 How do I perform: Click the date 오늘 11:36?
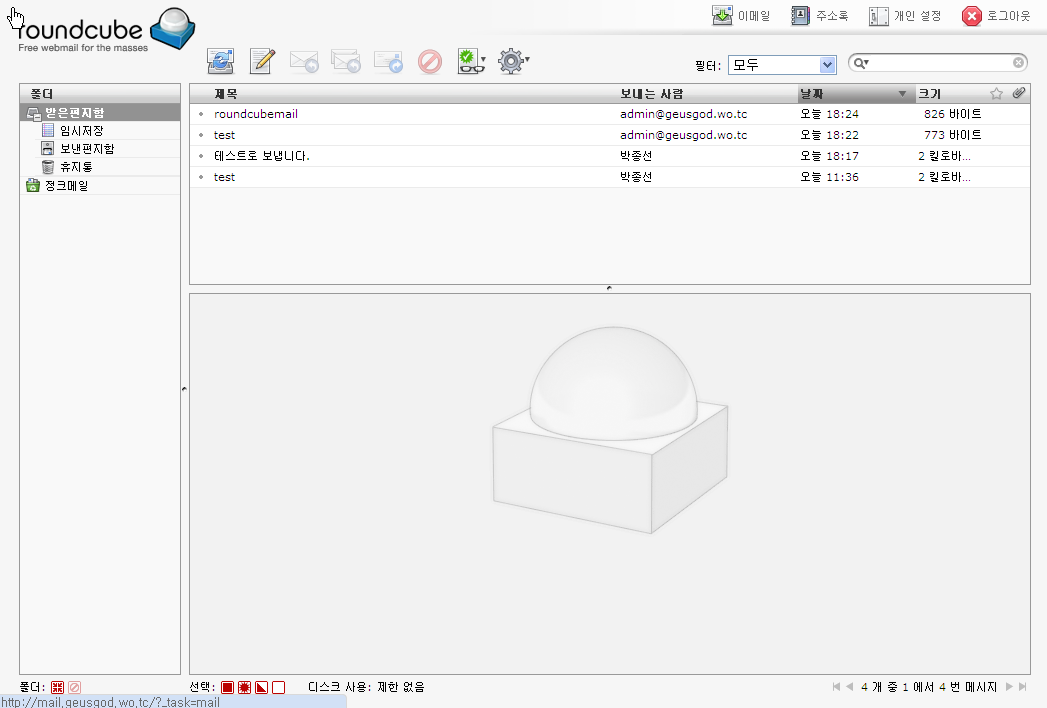coord(829,177)
